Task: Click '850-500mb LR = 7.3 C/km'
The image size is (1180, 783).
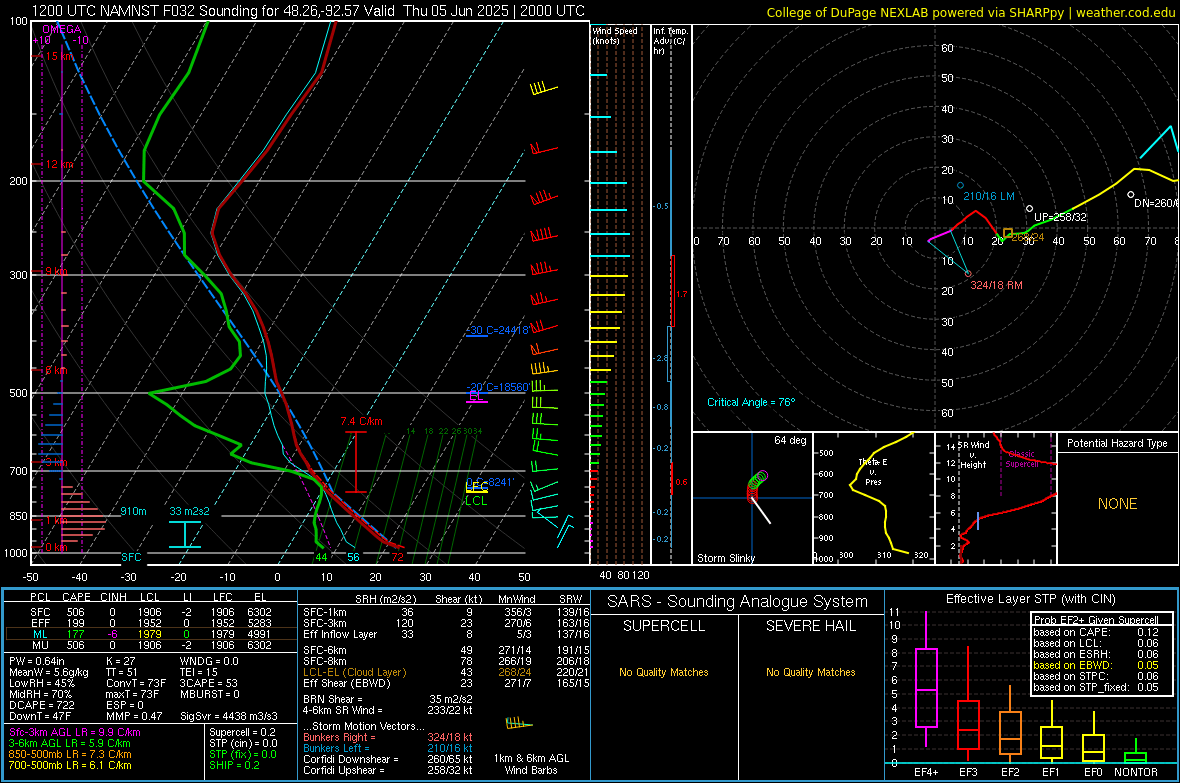Action: click(70, 754)
